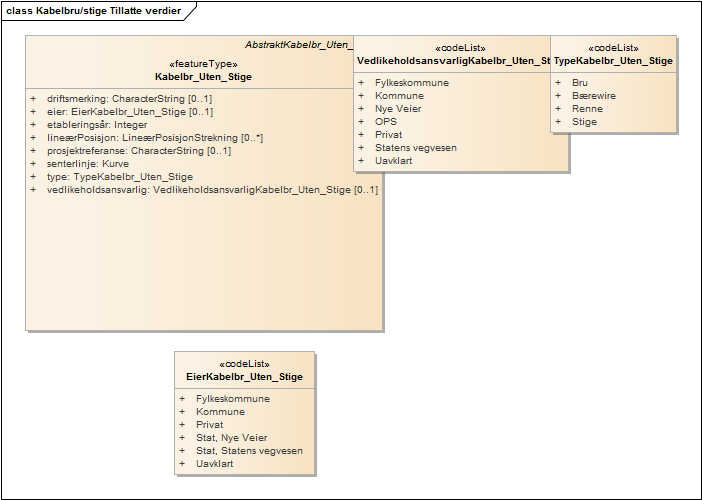Select the OPS code value
Image resolution: width=702 pixels, height=500 pixels.
[x=385, y=121]
